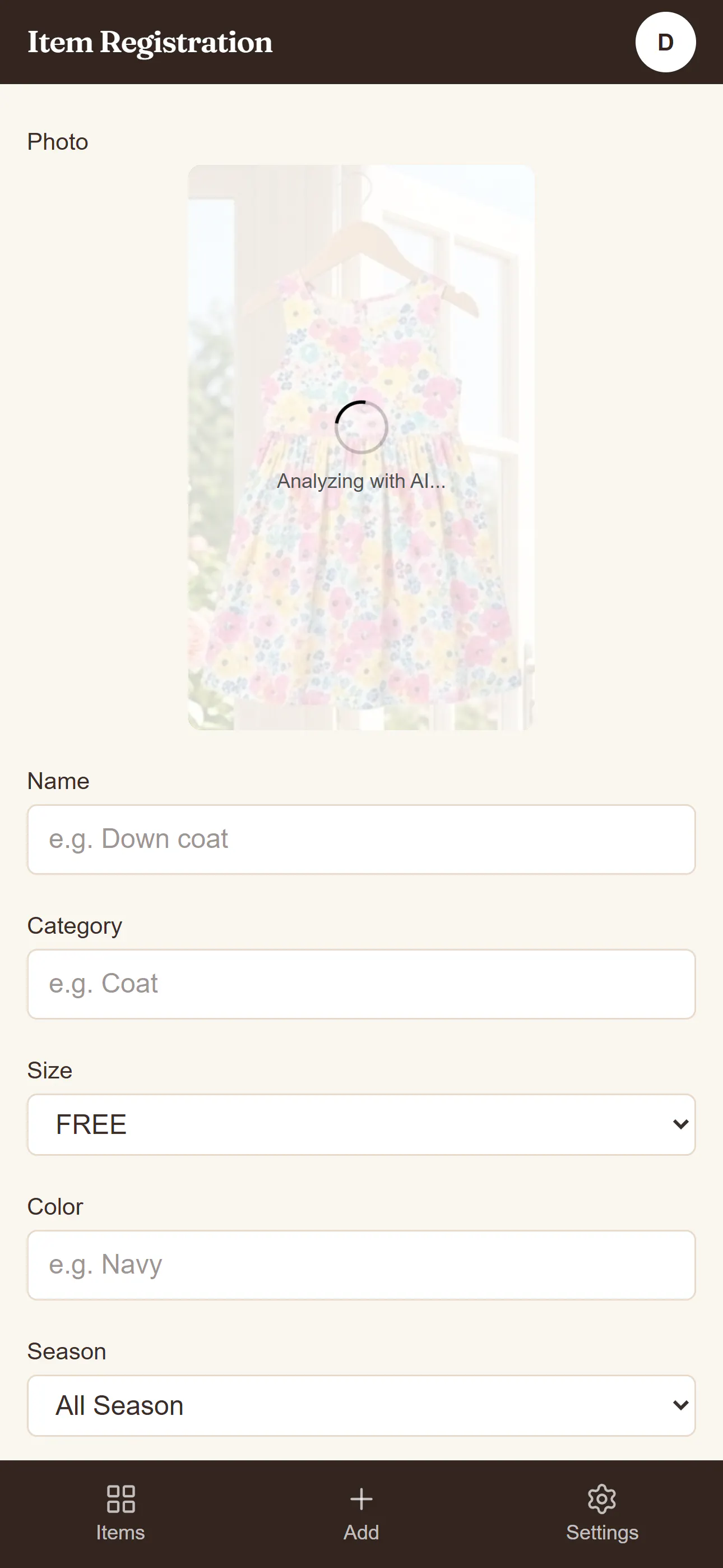Click into the Color input field
Screen dimensions: 723x1568
[361, 1265]
